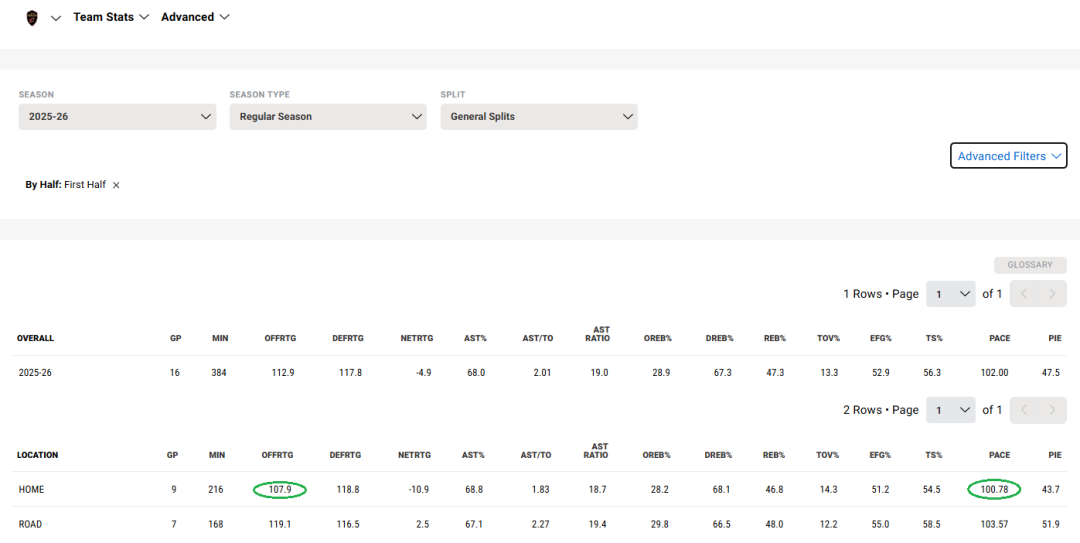Screen dimensions: 1080x543
Task: Click the Glossary button
Action: point(1030,265)
